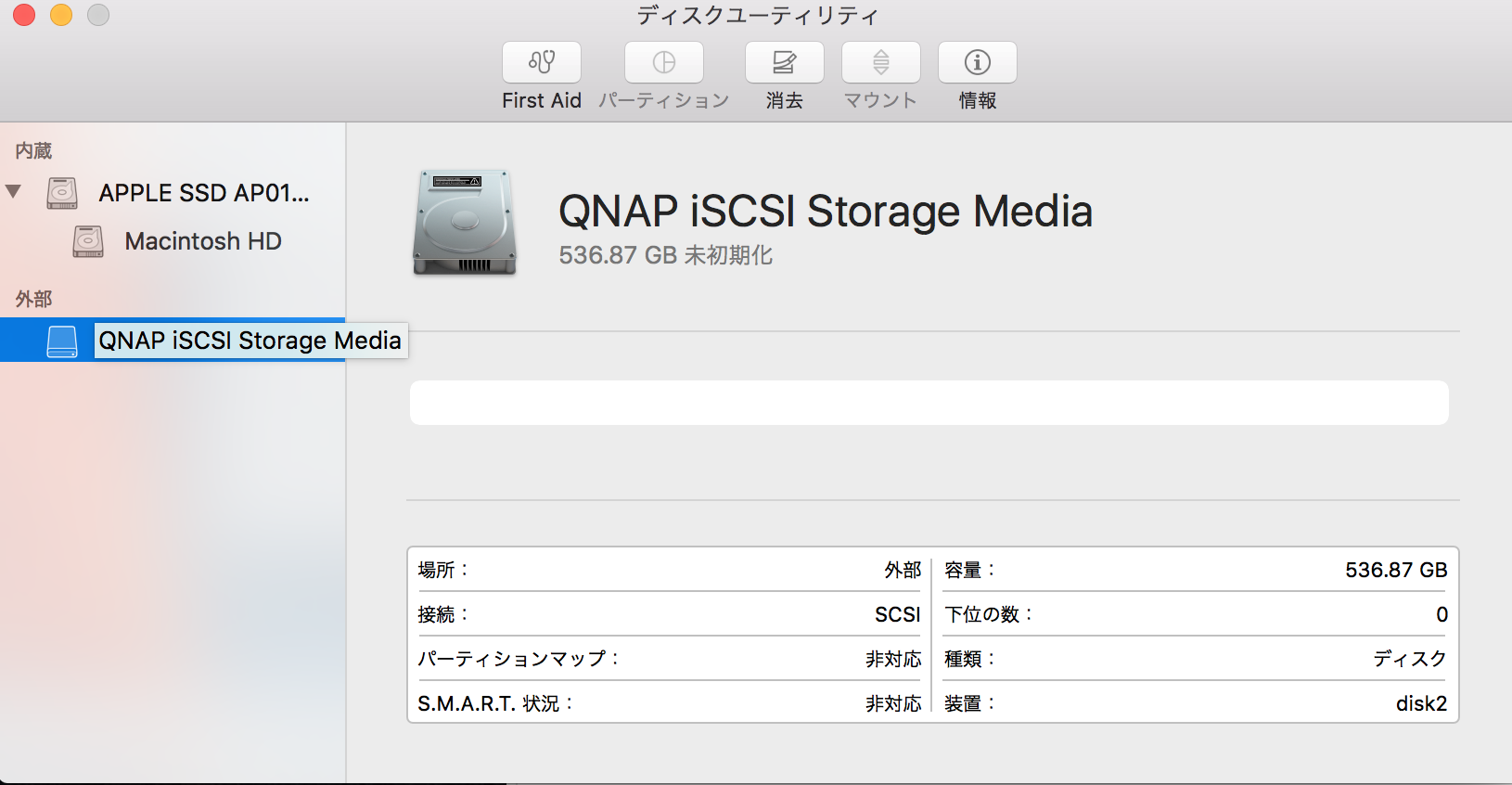Viewport: 1512px width, 785px height.
Task: Select the APPLE SSD AP01 drive icon
Action: point(62,193)
